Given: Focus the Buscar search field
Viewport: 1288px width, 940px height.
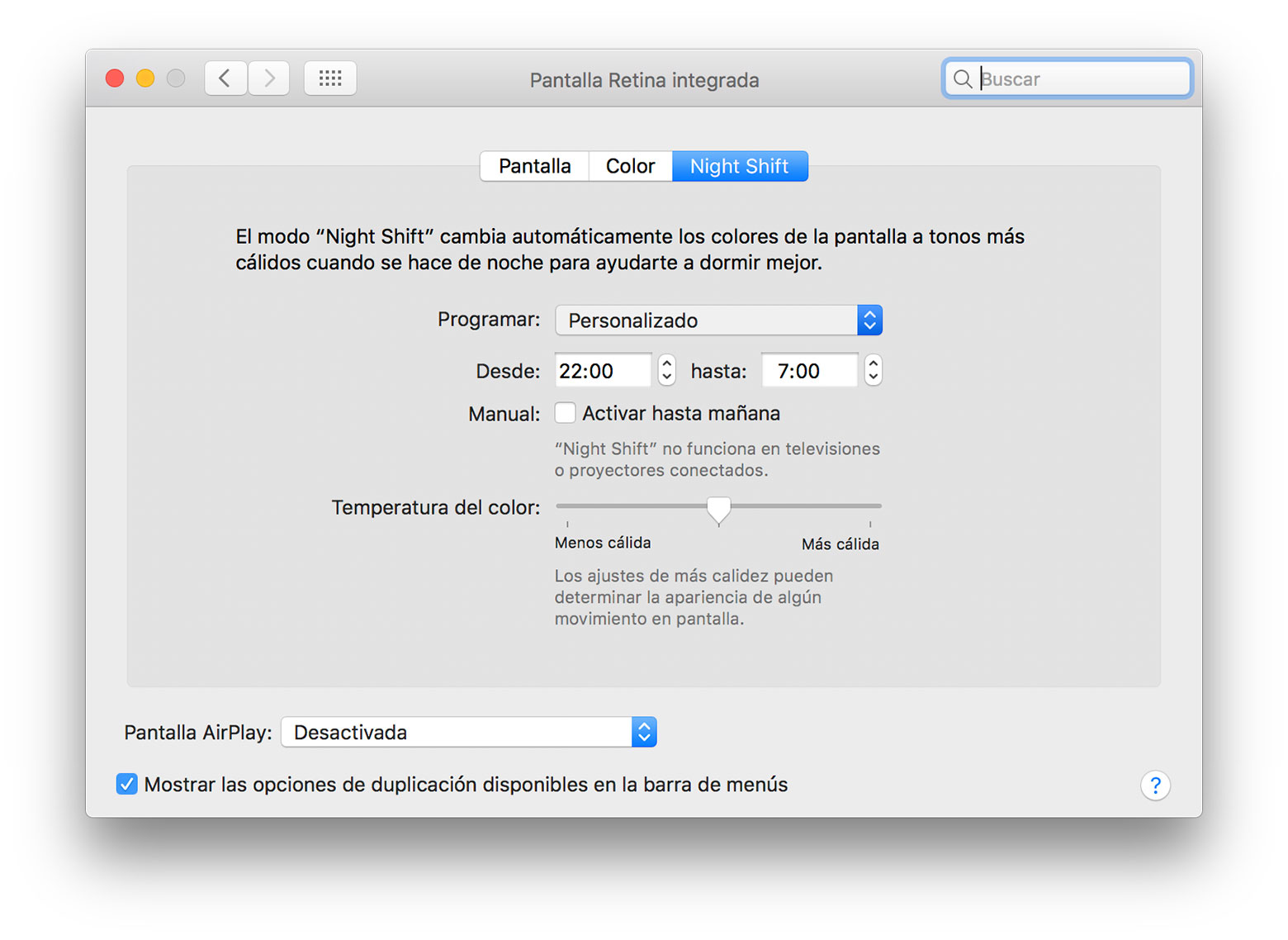Looking at the screenshot, I should point(1068,78).
